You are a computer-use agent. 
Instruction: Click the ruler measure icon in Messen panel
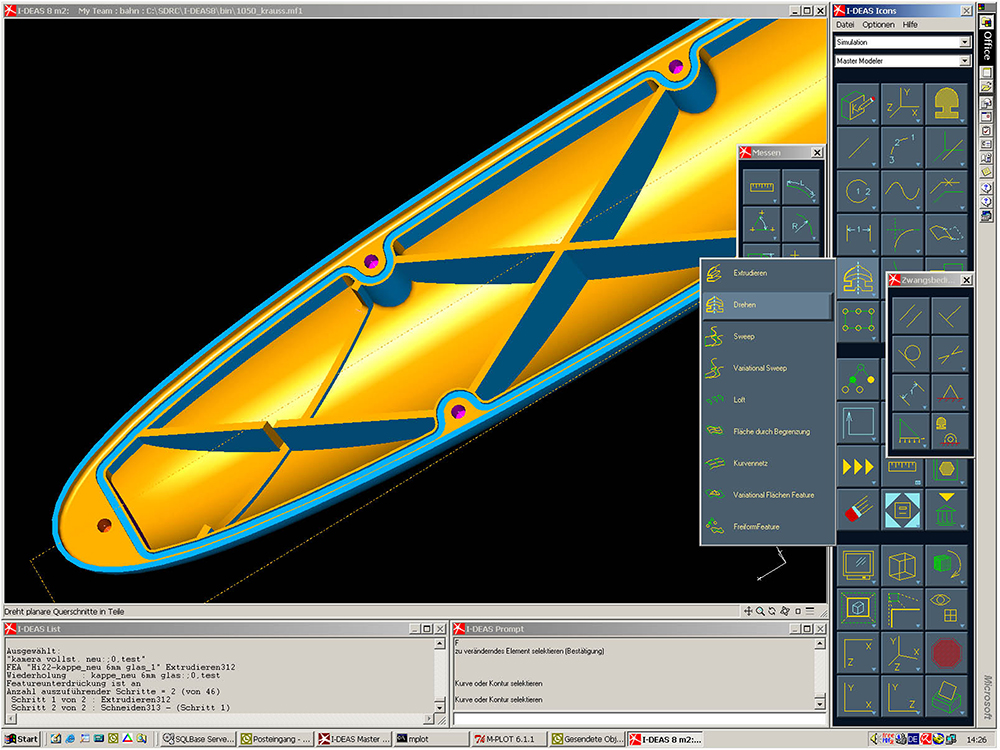pyautogui.click(x=761, y=187)
